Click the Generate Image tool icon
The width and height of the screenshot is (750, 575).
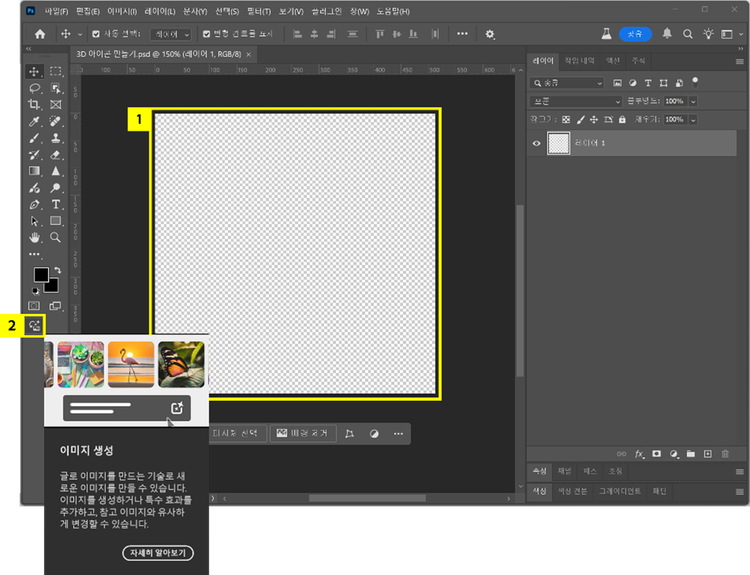pyautogui.click(x=34, y=325)
